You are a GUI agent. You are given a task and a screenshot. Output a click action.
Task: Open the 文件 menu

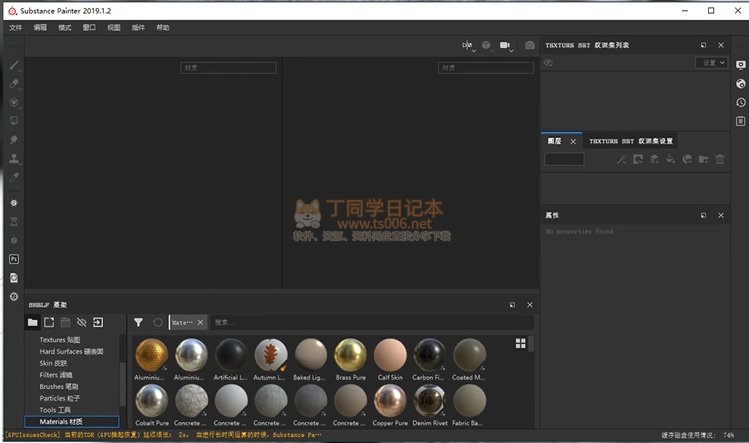coord(15,28)
